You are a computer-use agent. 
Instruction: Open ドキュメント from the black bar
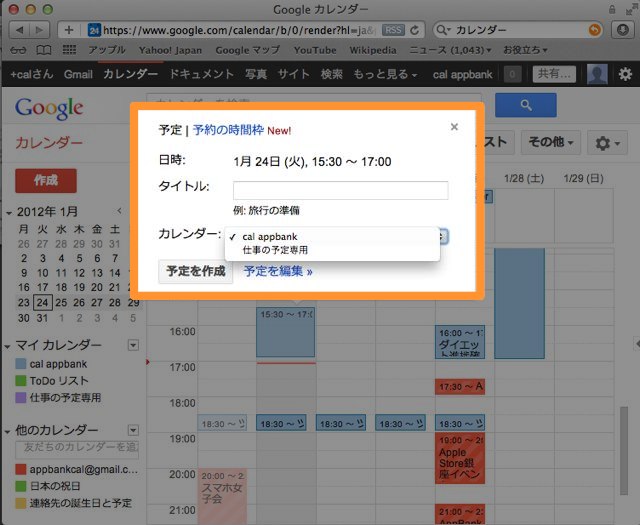click(201, 74)
